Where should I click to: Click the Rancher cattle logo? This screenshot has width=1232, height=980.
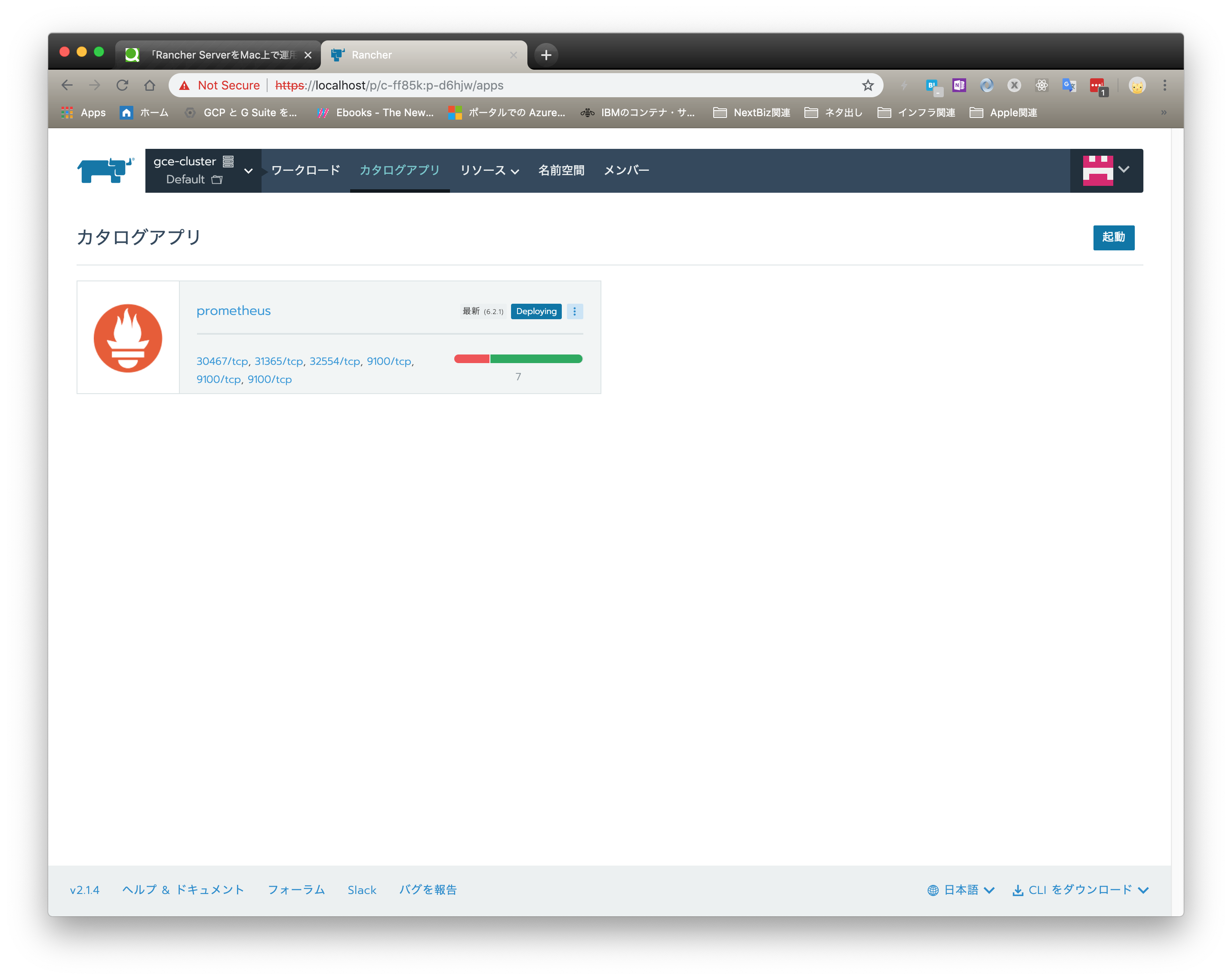(104, 169)
